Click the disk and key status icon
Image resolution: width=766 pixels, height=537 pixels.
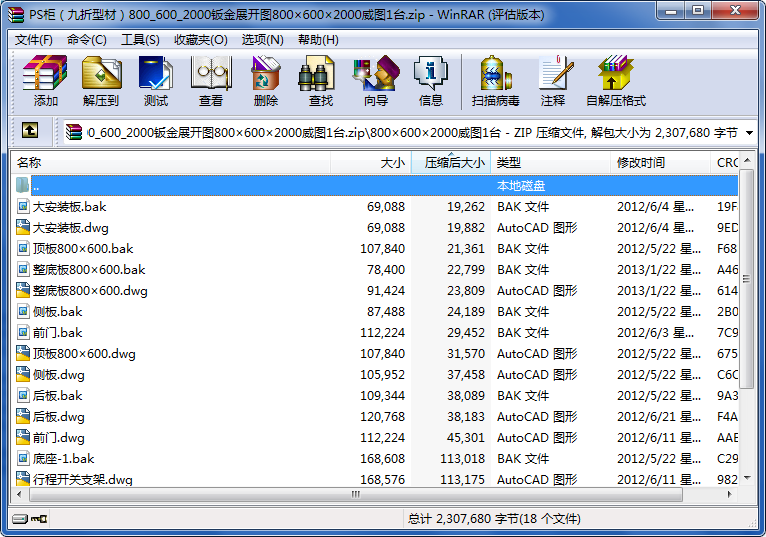pyautogui.click(x=29, y=518)
